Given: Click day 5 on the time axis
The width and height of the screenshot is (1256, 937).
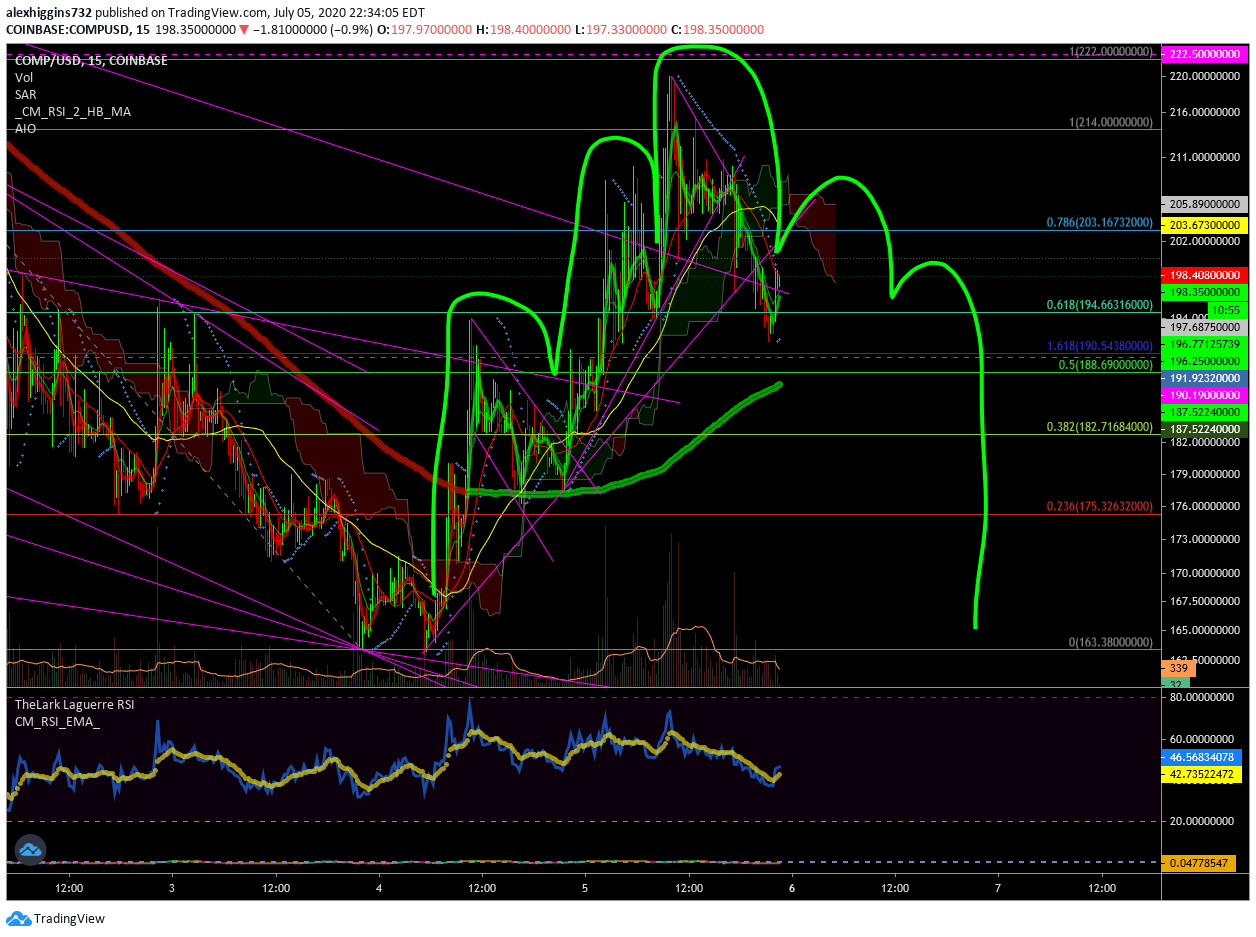Looking at the screenshot, I should tap(585, 887).
